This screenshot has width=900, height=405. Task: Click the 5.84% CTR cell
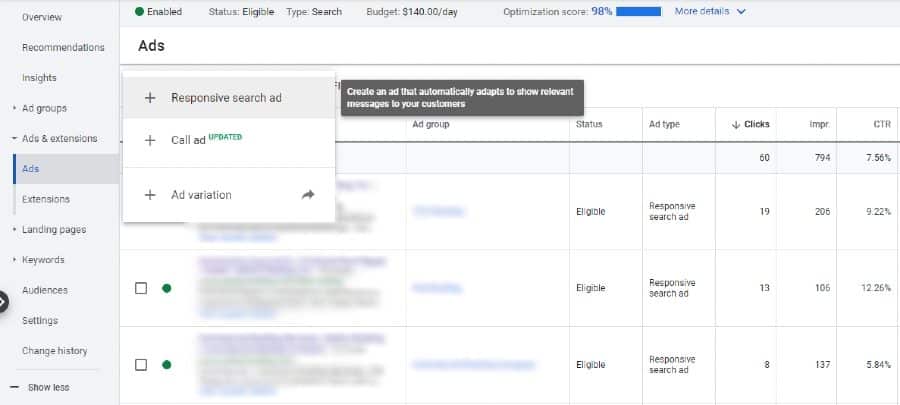pyautogui.click(x=879, y=364)
